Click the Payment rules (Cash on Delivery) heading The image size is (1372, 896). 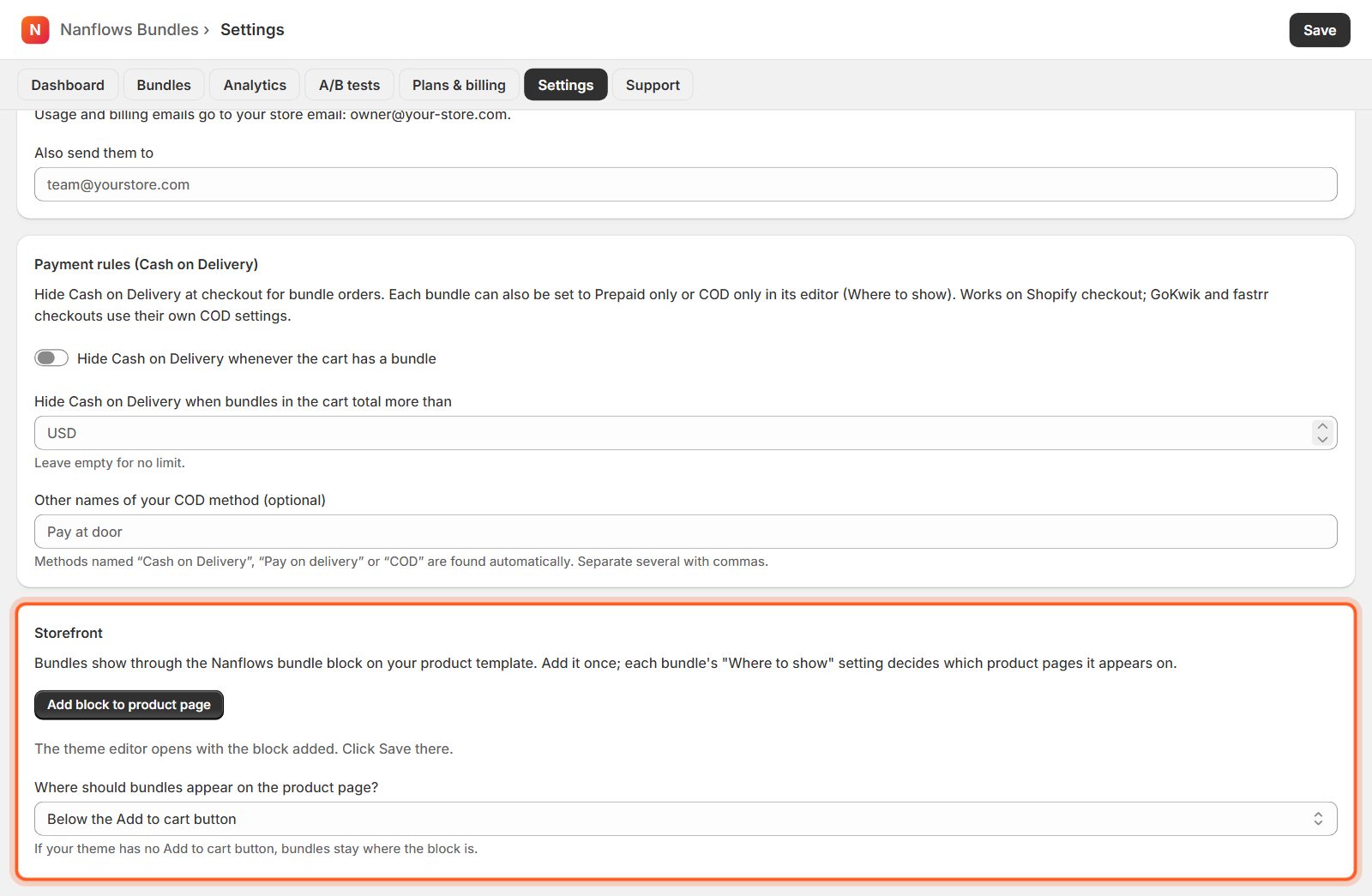tap(146, 264)
